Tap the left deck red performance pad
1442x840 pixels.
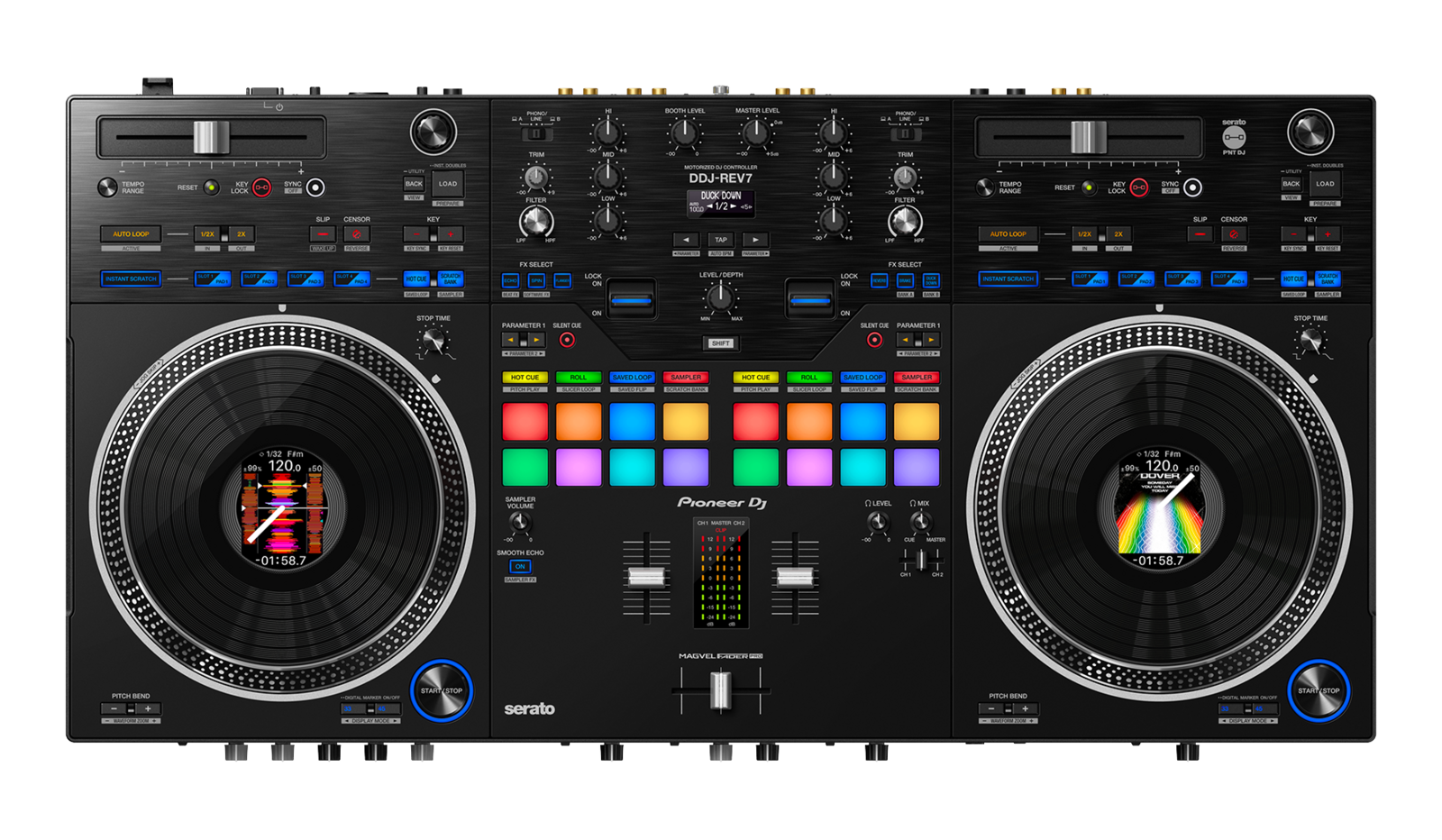coord(525,422)
